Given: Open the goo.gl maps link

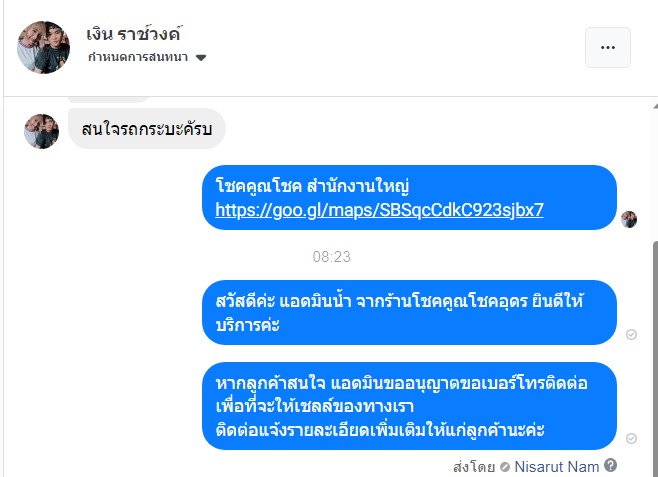Looking at the screenshot, I should coord(380,210).
